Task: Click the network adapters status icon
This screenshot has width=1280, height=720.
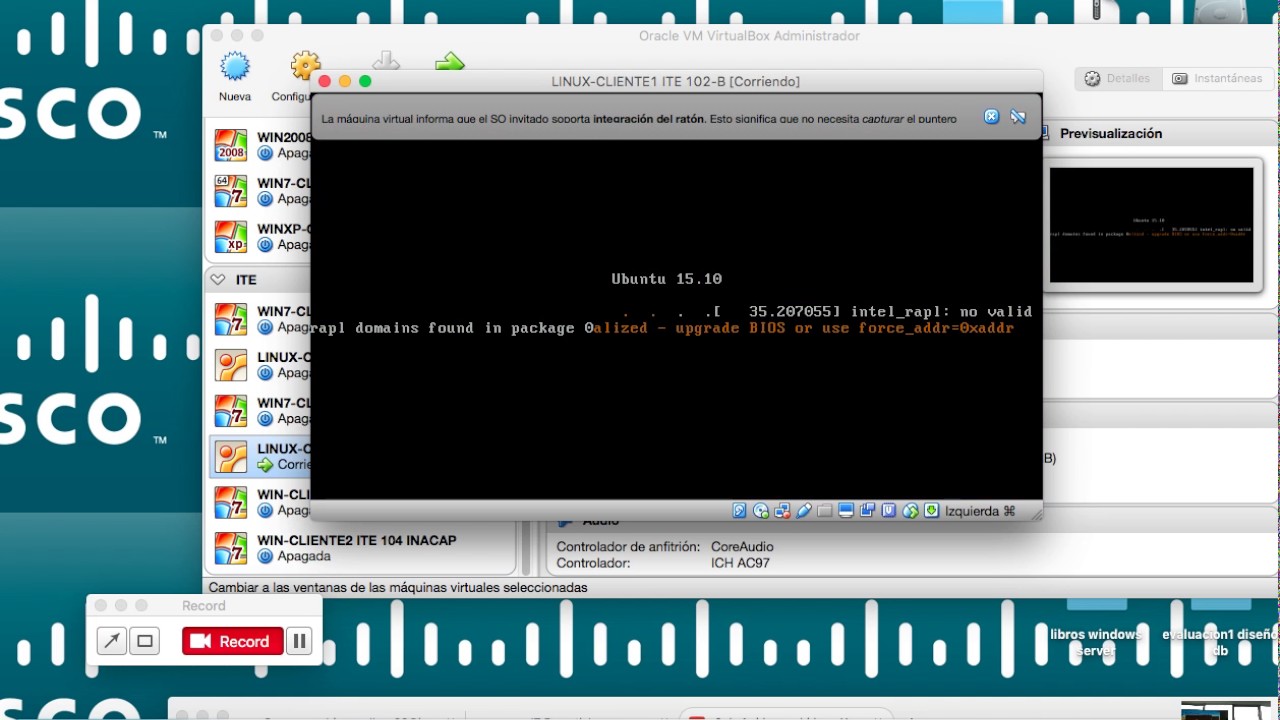Action: (782, 511)
